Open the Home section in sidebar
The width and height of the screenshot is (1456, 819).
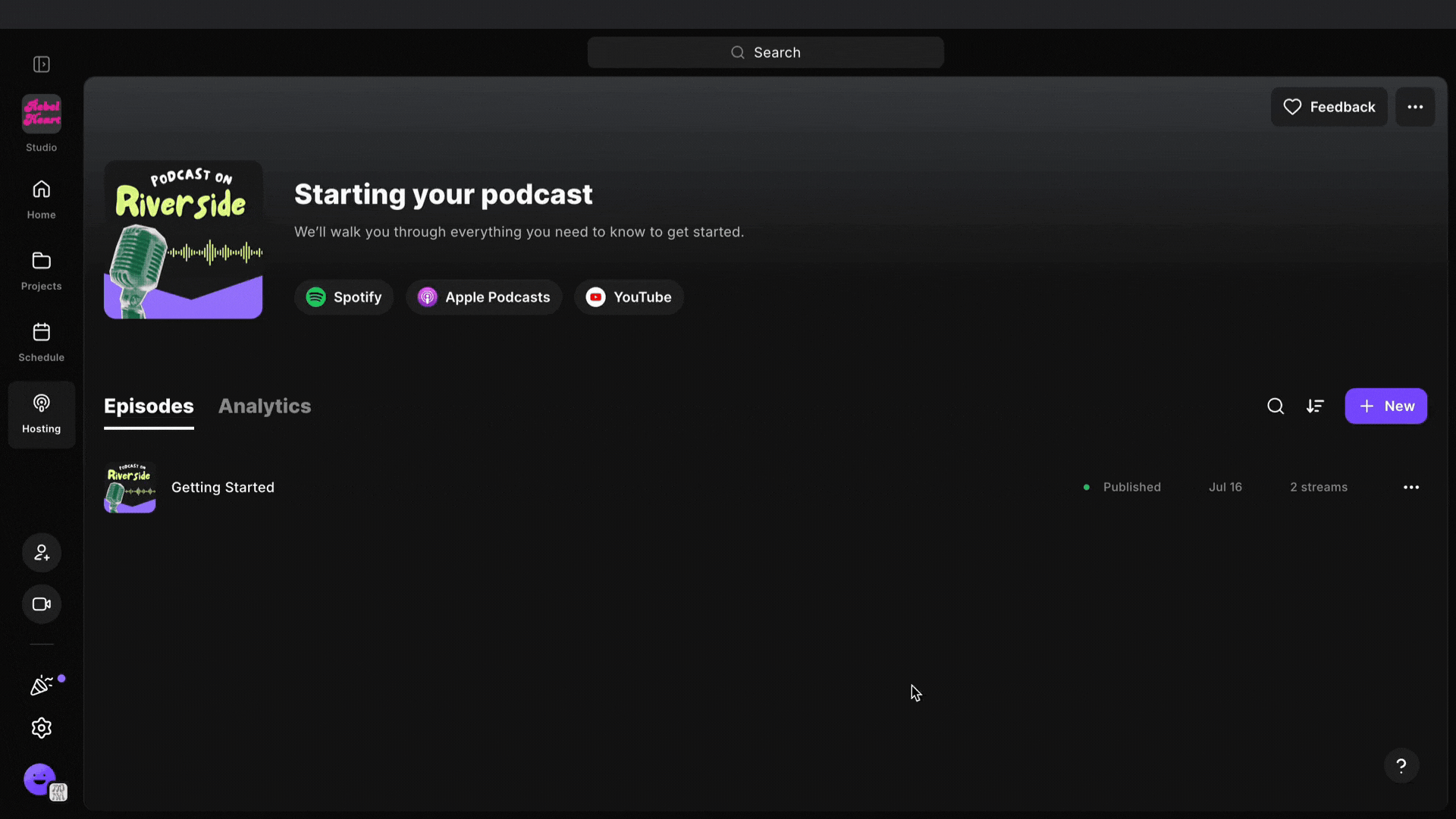pos(42,199)
